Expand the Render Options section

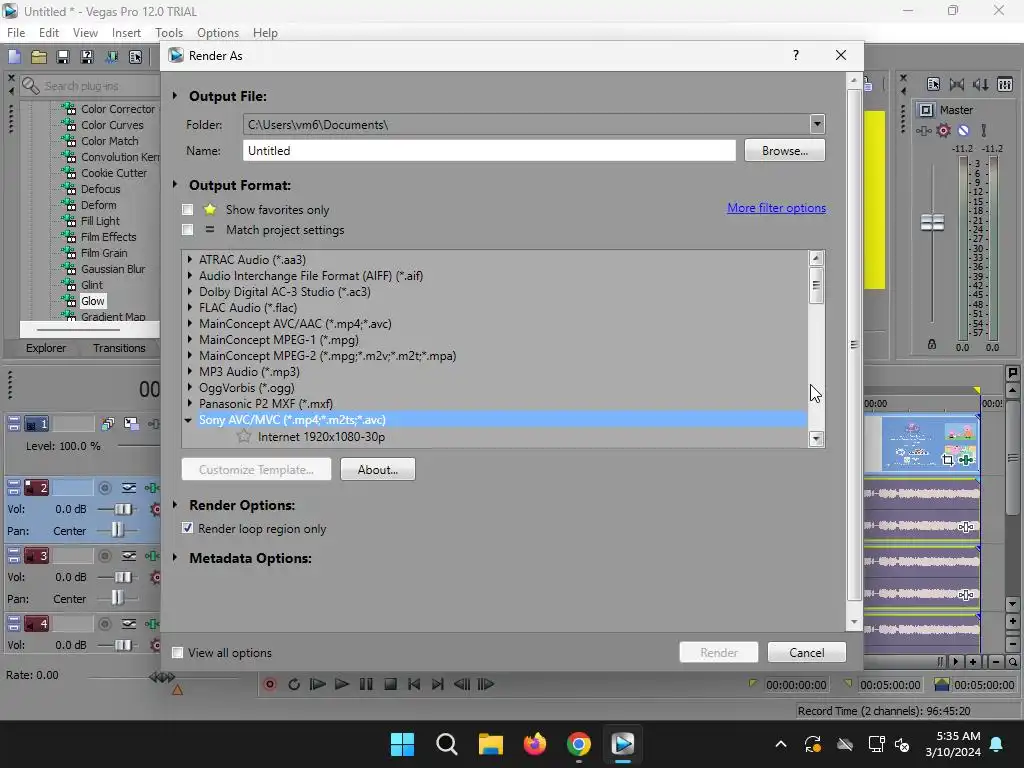tap(175, 505)
